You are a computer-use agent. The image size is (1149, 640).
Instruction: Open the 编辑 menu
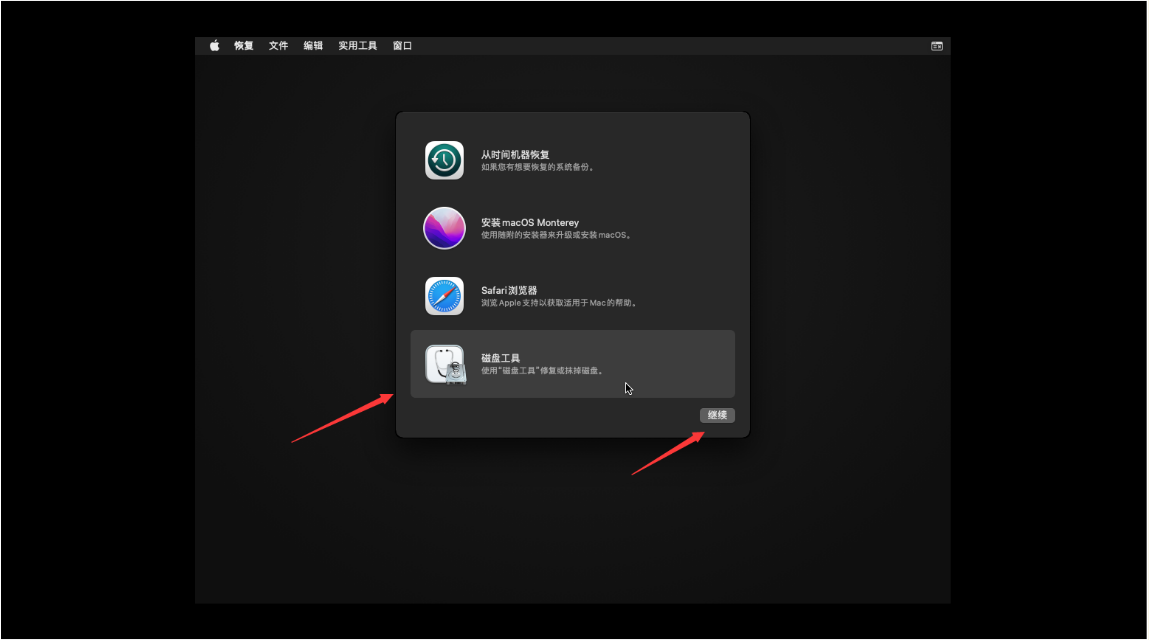pos(313,45)
